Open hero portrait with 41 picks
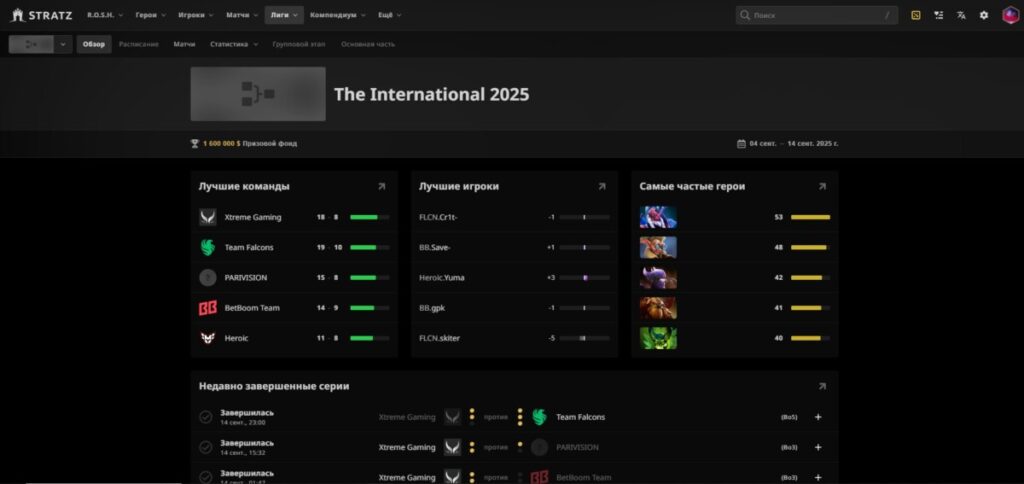This screenshot has height=484, width=1024. pos(658,308)
